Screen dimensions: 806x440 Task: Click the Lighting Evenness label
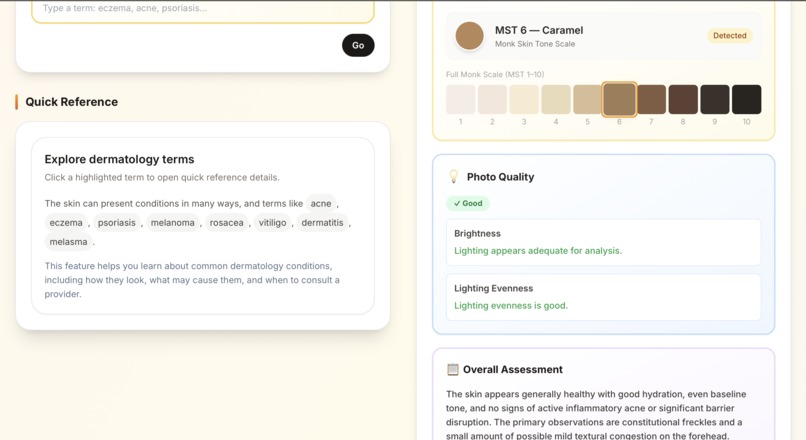[x=493, y=288]
